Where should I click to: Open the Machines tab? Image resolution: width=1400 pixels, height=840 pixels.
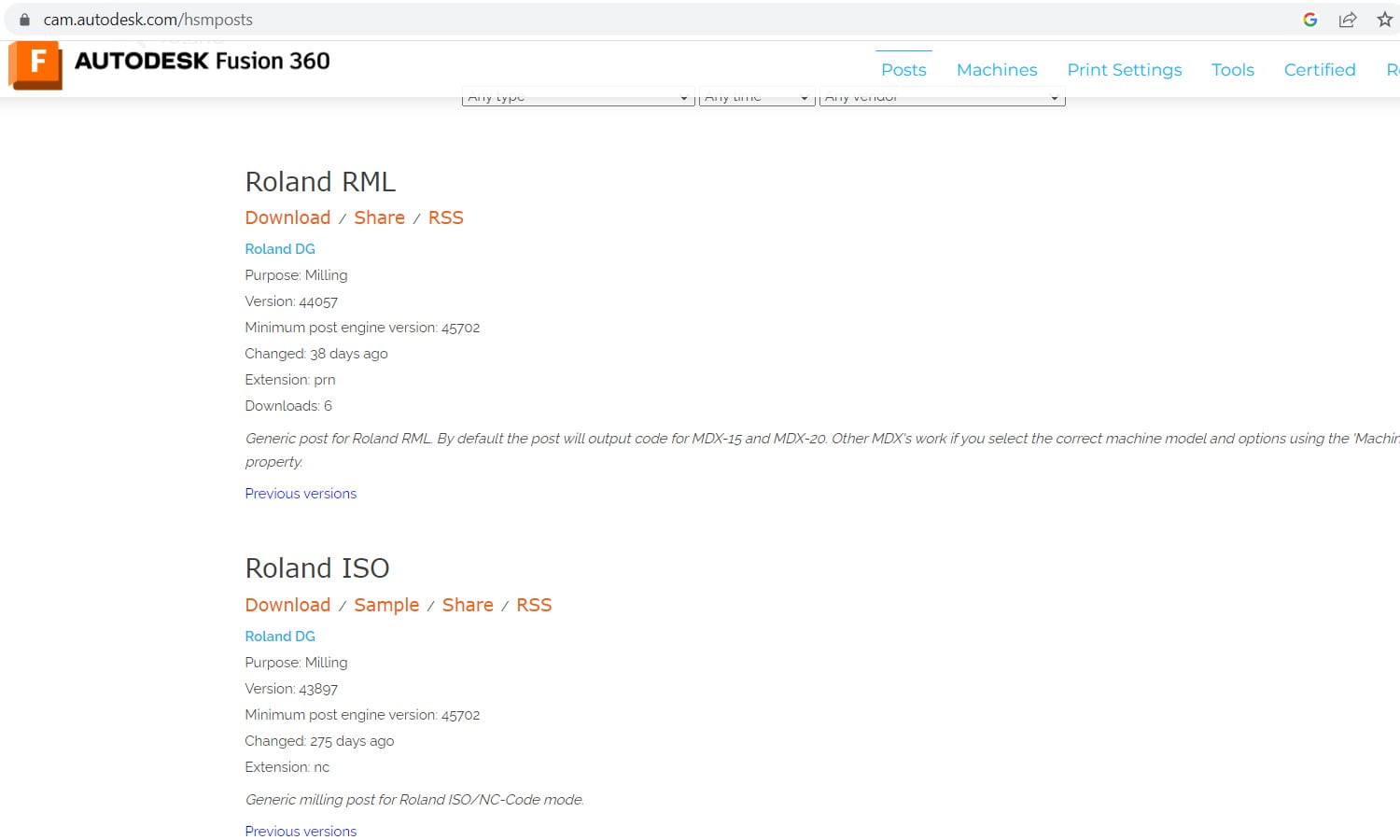click(997, 70)
